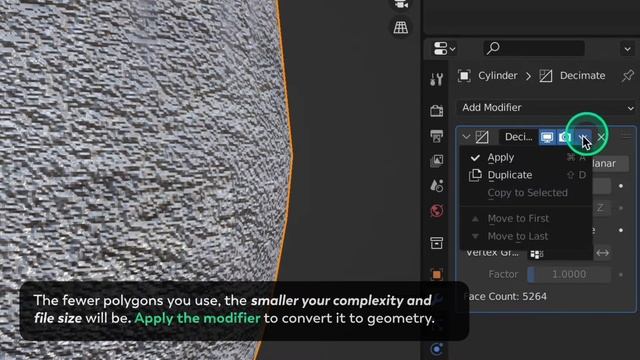Click the properties search field
The width and height of the screenshot is (640, 360).
(x=534, y=49)
